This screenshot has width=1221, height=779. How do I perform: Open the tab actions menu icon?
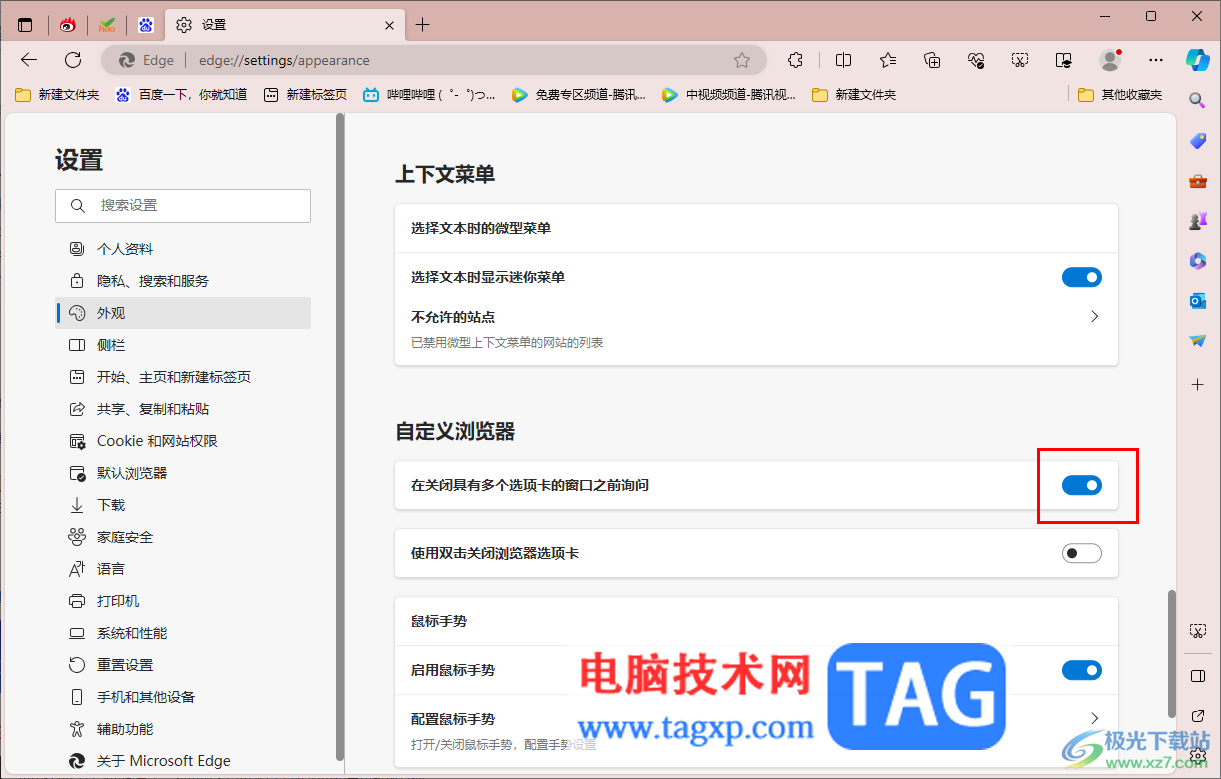click(25, 25)
